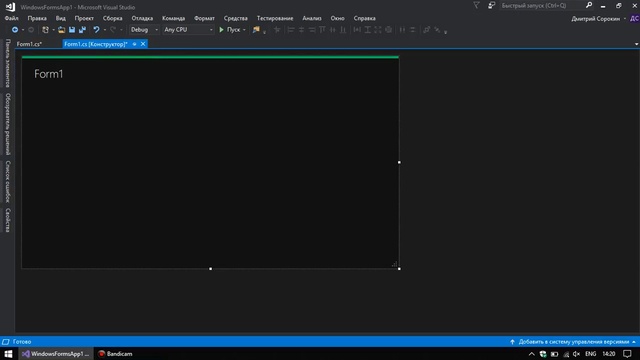Open the notifications flag icon in title bar
This screenshot has width=640, height=360.
(476, 5)
